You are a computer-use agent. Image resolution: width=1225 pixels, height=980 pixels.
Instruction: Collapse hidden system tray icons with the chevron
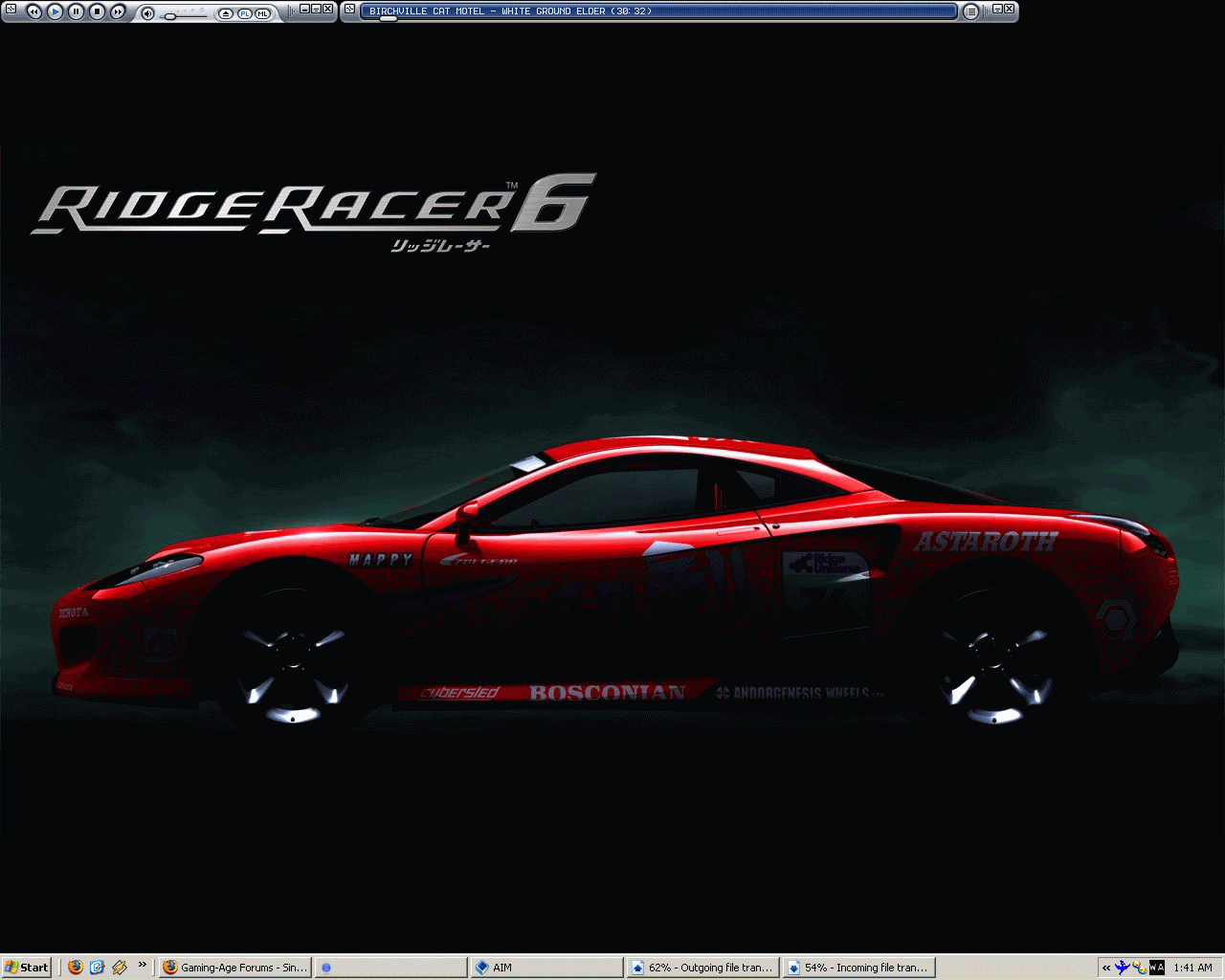(x=1104, y=967)
